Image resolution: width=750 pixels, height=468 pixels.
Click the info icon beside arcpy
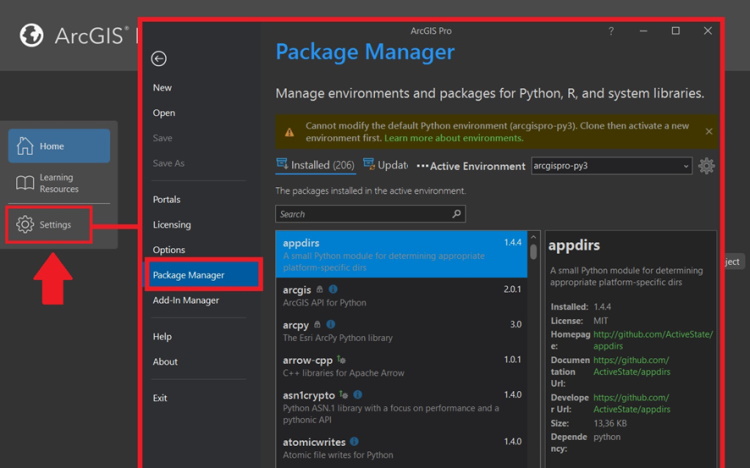click(331, 324)
